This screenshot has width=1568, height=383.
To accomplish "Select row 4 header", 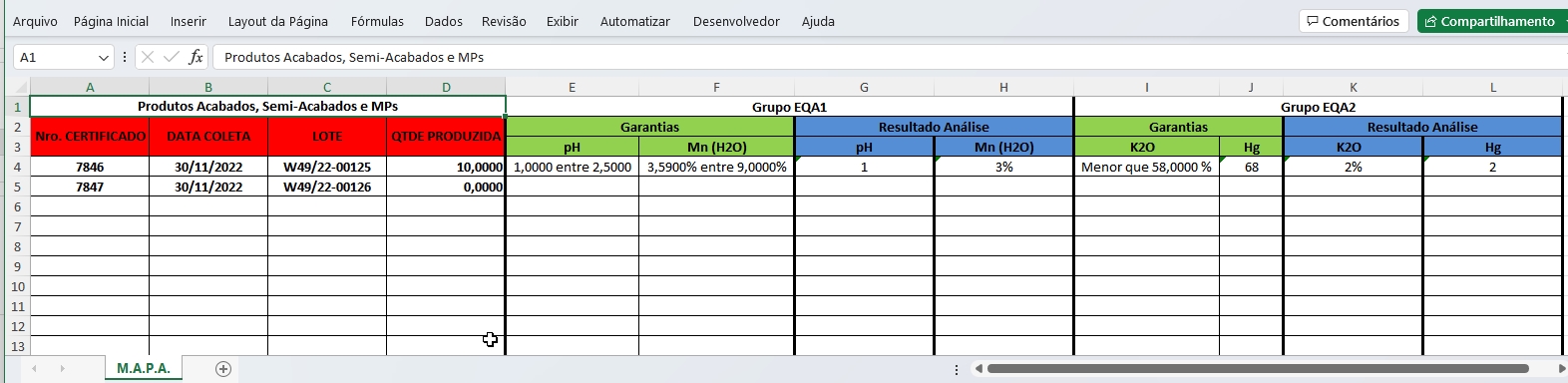I will [17, 167].
